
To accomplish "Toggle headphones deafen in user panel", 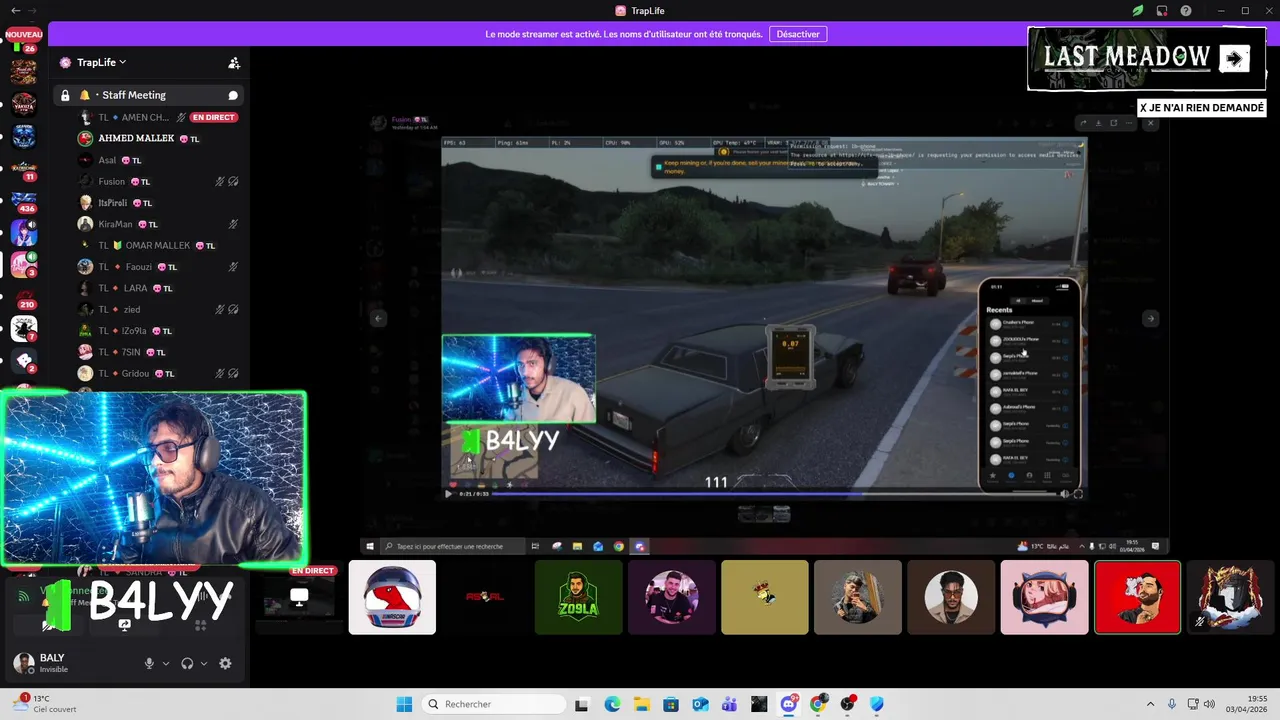I will click(187, 663).
